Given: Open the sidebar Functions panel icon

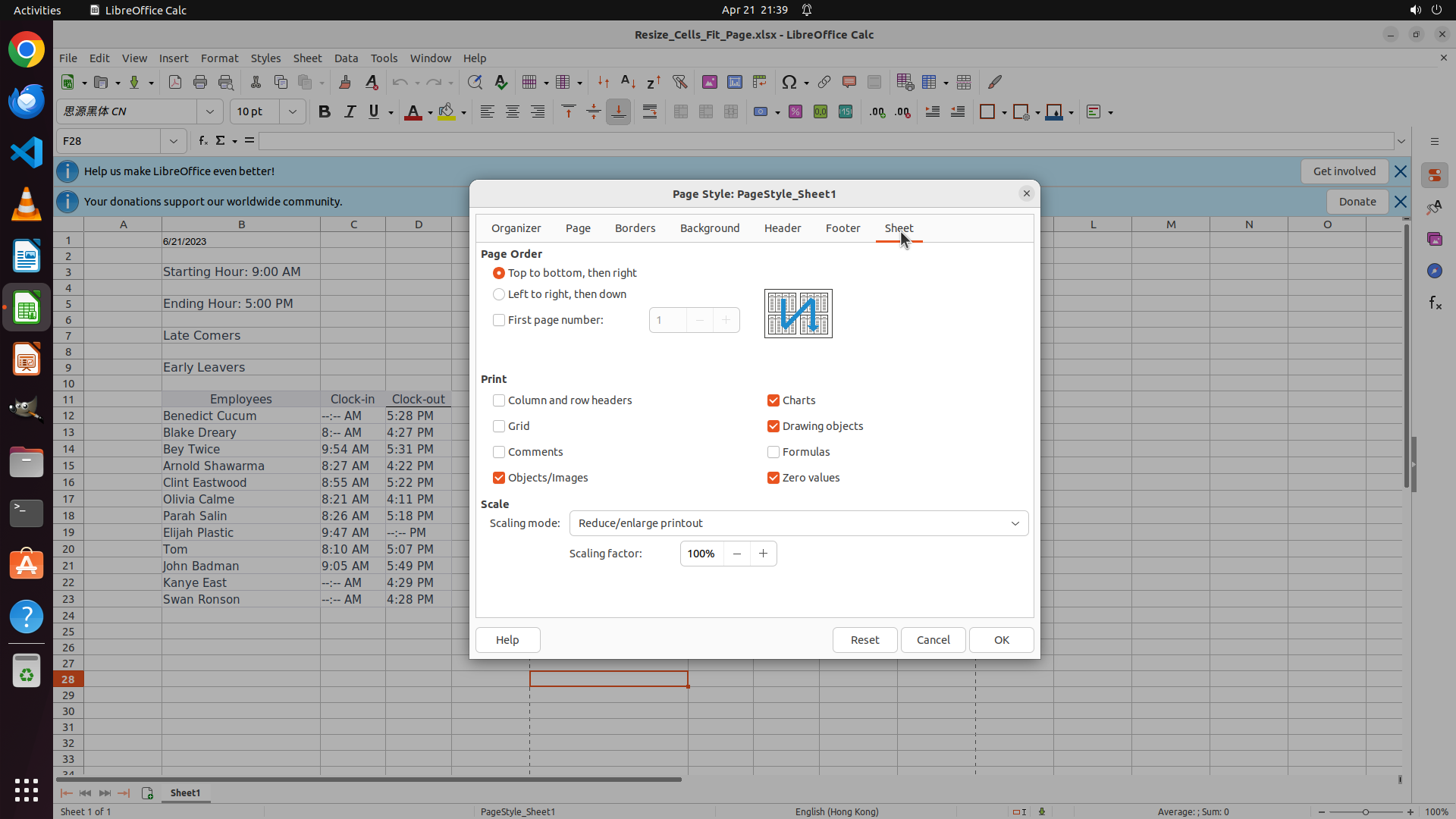Looking at the screenshot, I should [x=1435, y=303].
